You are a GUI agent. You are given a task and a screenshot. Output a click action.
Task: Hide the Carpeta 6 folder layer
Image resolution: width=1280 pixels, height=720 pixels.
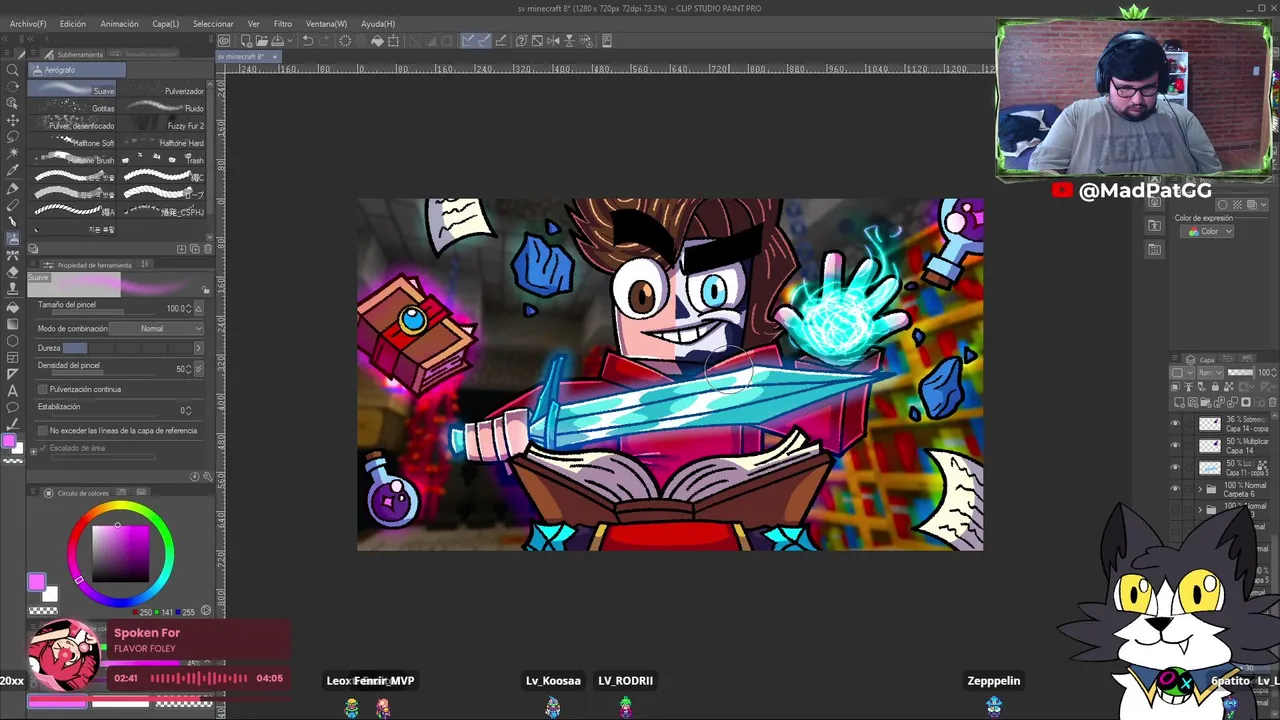[x=1175, y=489]
